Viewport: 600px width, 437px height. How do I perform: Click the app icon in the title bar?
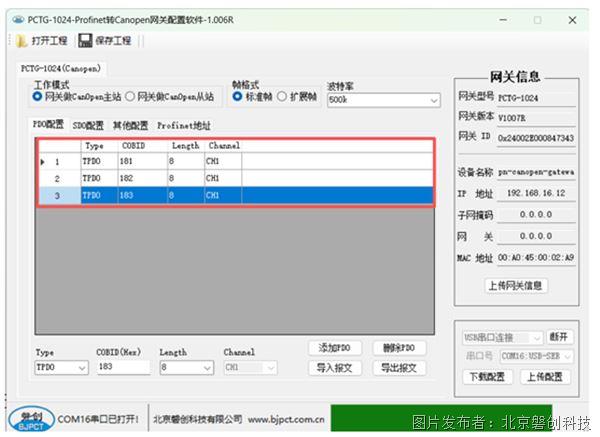(x=18, y=20)
